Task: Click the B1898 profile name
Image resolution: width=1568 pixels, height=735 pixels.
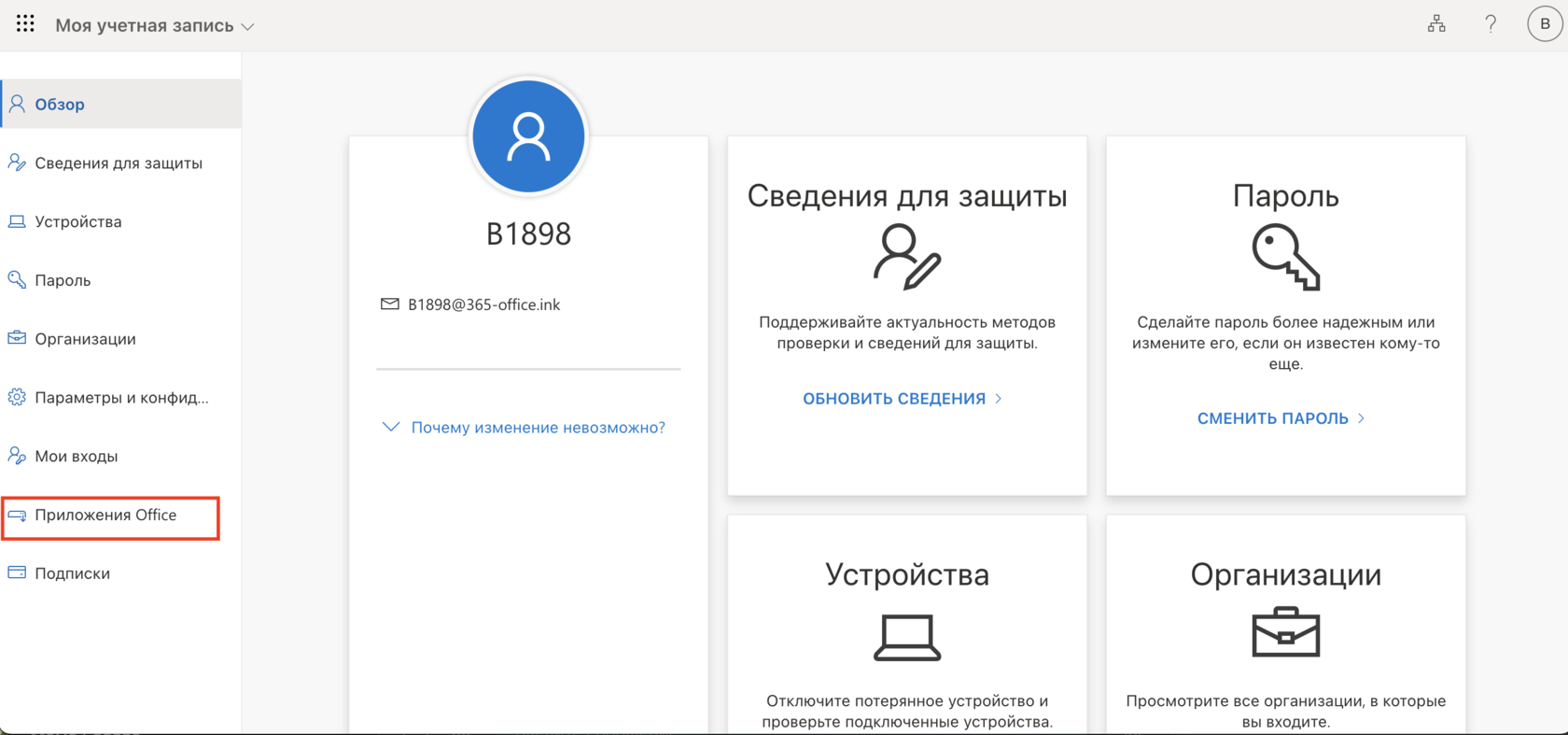Action: [528, 233]
